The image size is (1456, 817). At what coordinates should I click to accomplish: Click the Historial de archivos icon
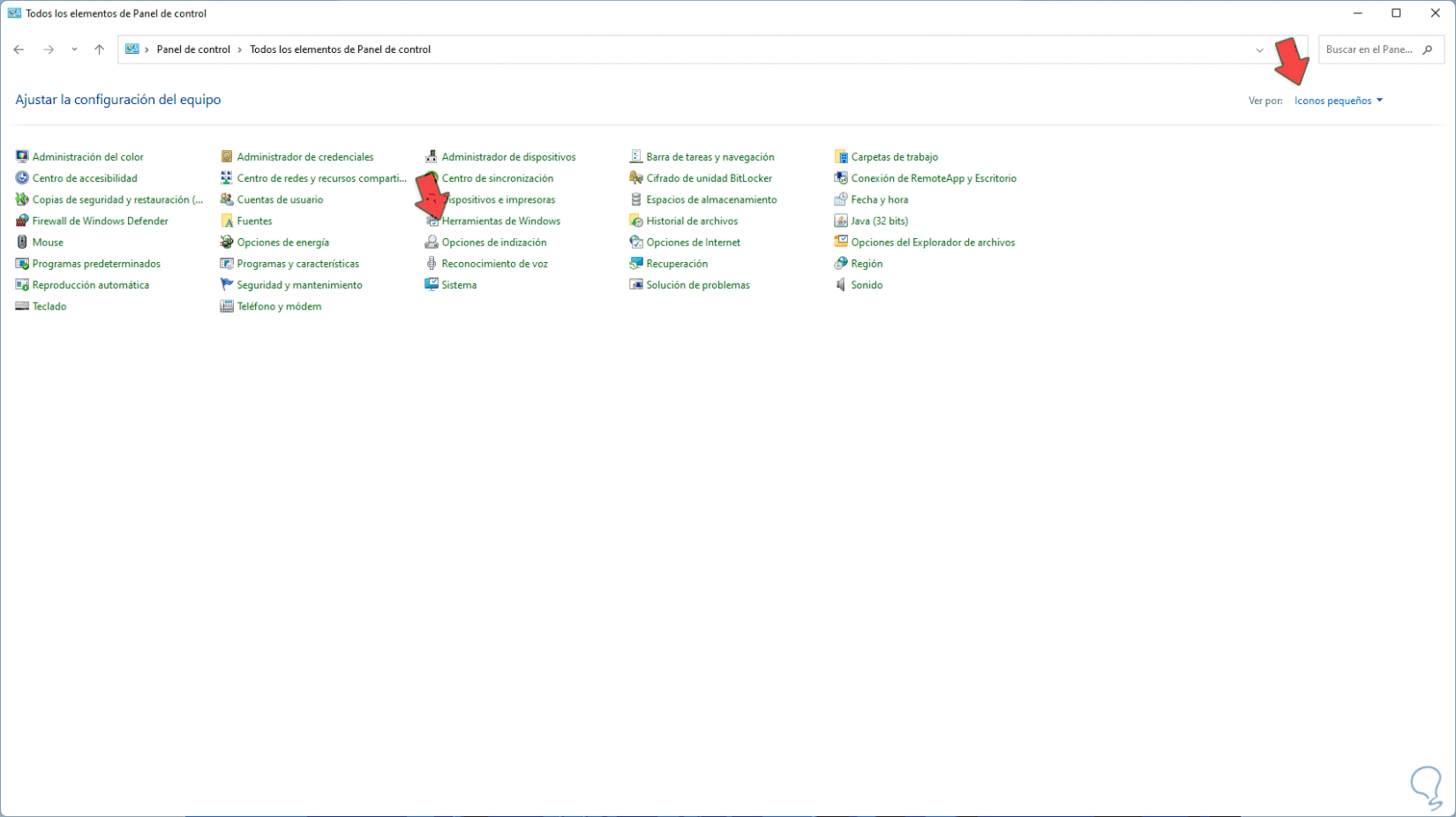tap(636, 221)
